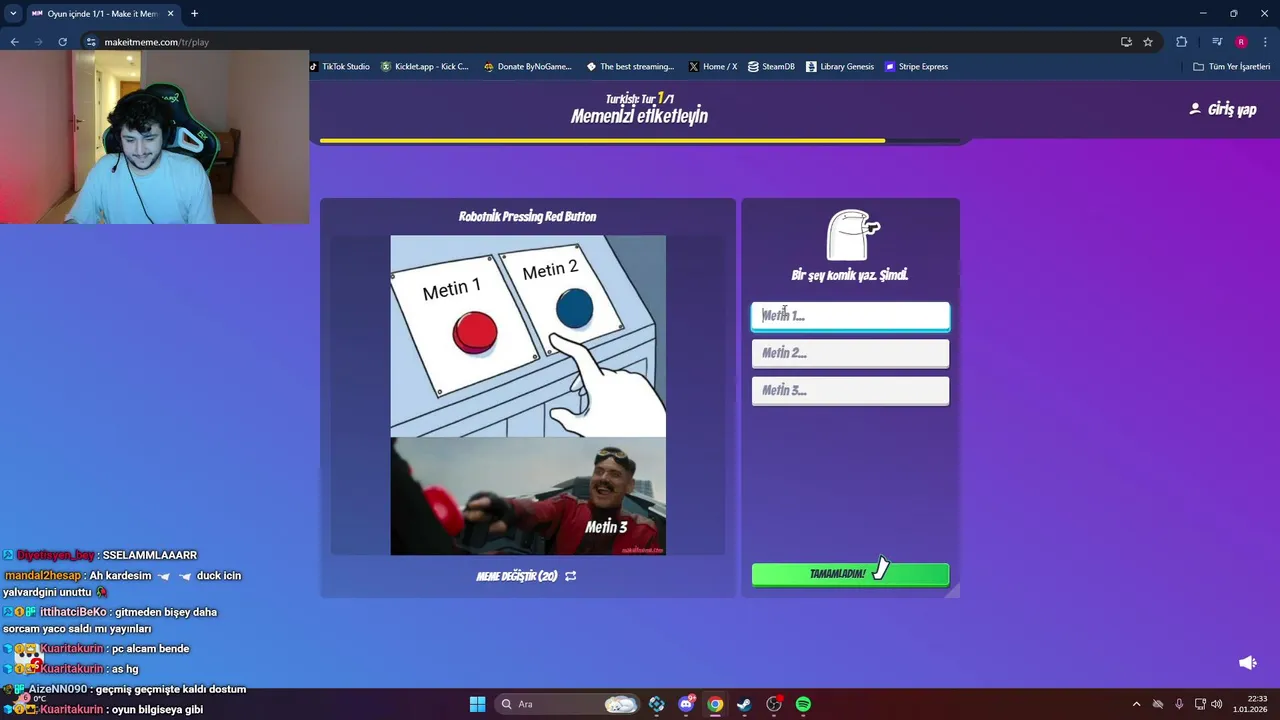Open the media controls icon in Chrome toolbar
This screenshot has height=720, width=1280.
click(1217, 42)
